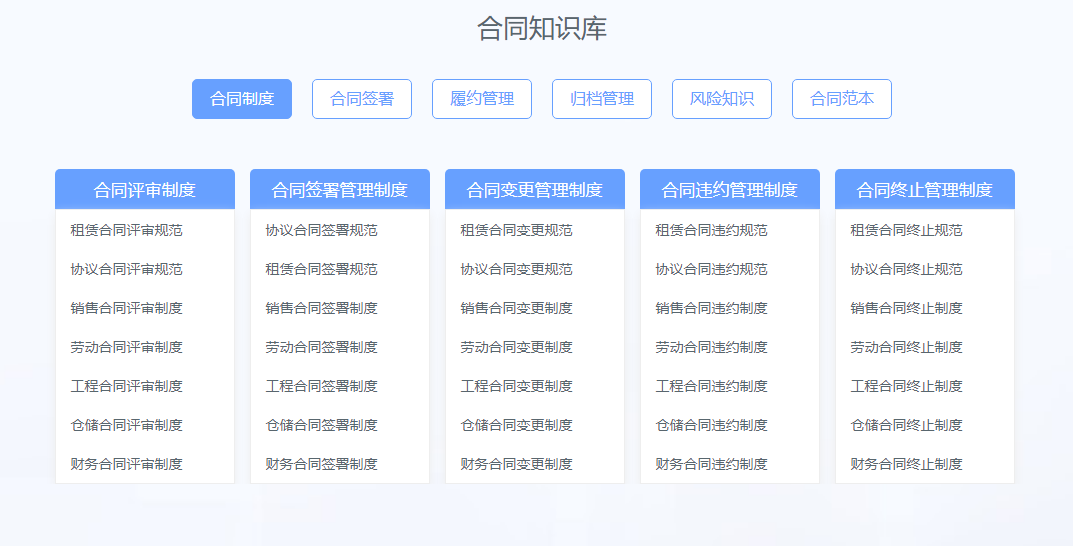Open 协议合同违约规范 link
Screen dimensions: 1073x546
point(712,269)
